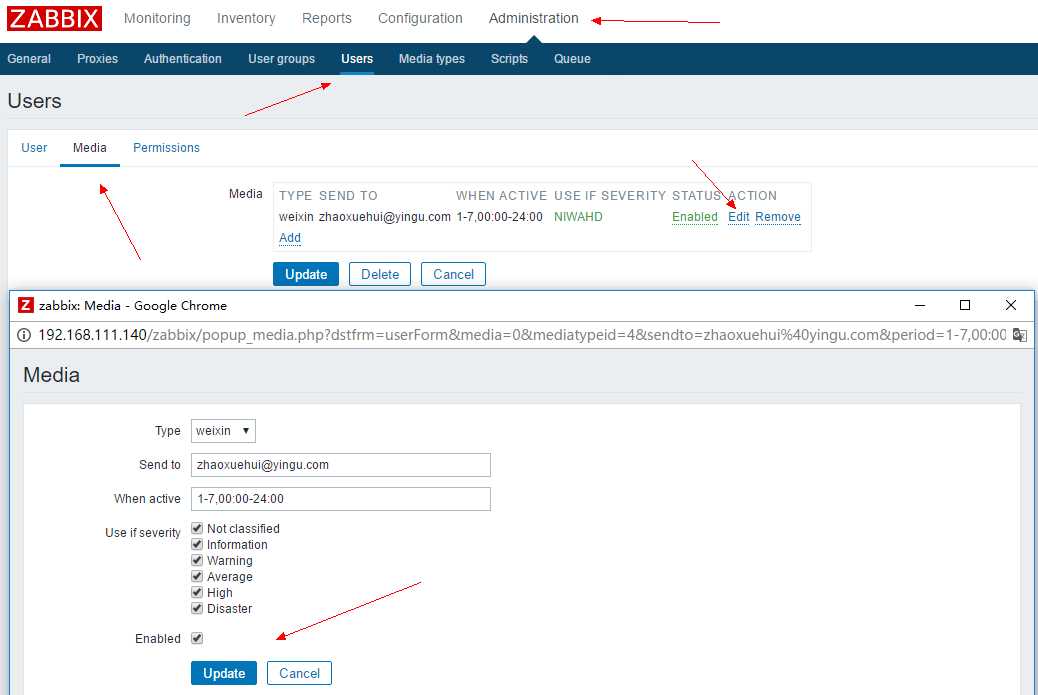This screenshot has height=695, width=1038.
Task: Toggle the Information severity checkbox
Action: click(x=197, y=544)
